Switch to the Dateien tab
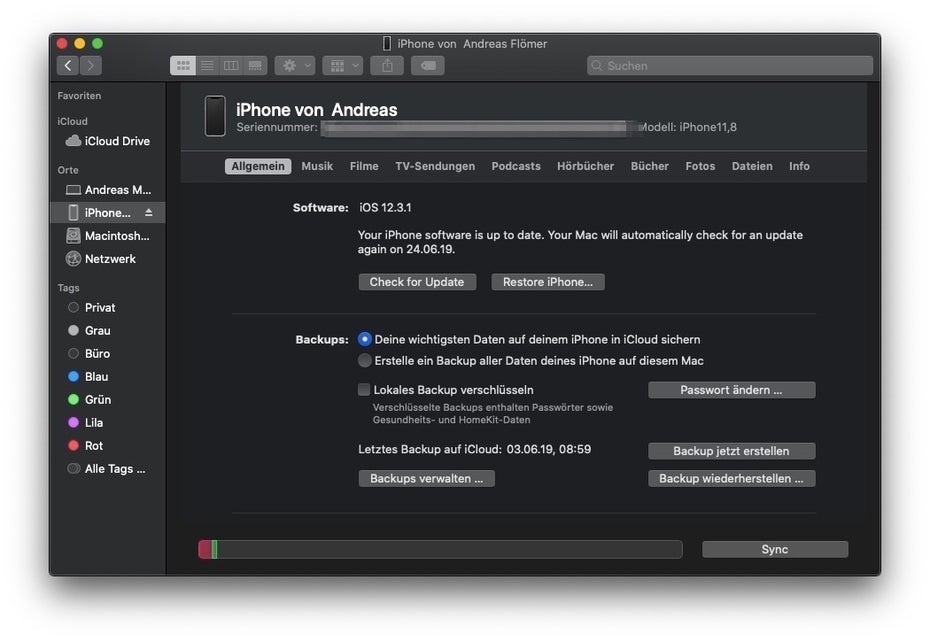The image size is (930, 641). click(x=752, y=166)
